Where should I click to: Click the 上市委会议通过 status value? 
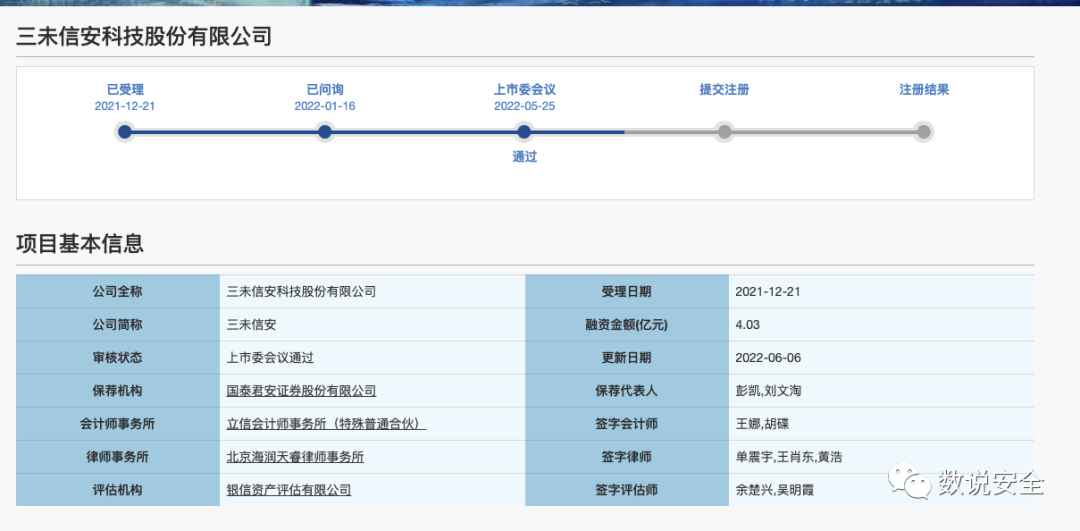point(271,357)
